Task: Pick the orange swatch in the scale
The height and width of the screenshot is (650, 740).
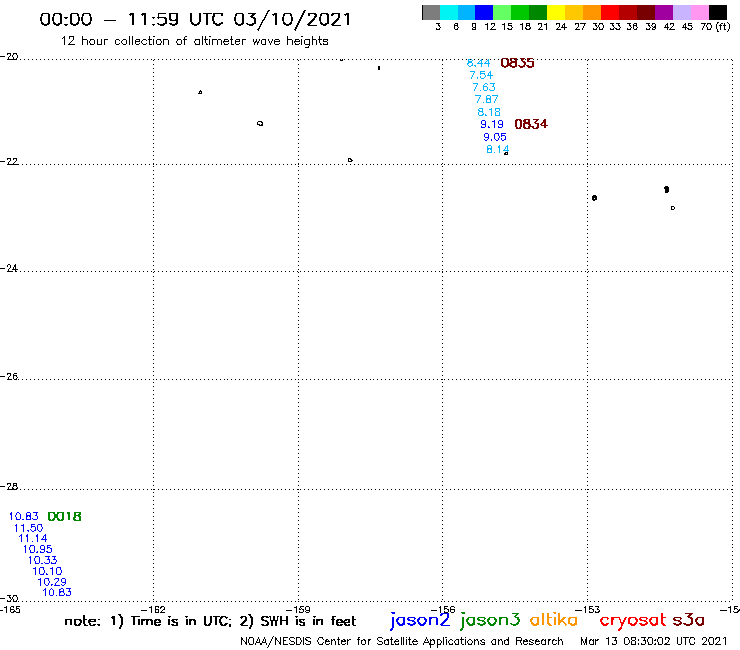Action: click(592, 12)
